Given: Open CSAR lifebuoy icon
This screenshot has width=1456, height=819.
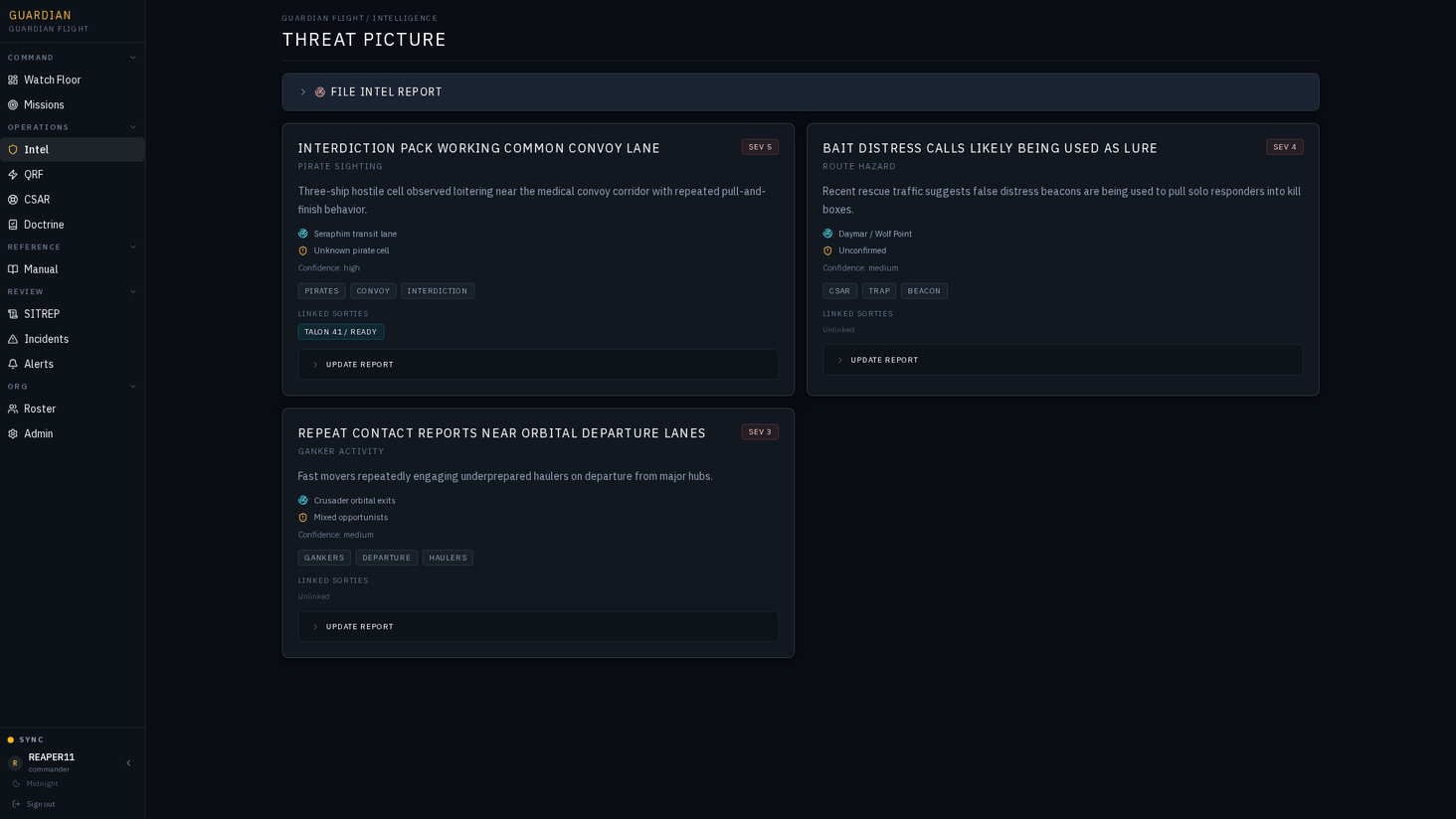Looking at the screenshot, I should [x=13, y=200].
